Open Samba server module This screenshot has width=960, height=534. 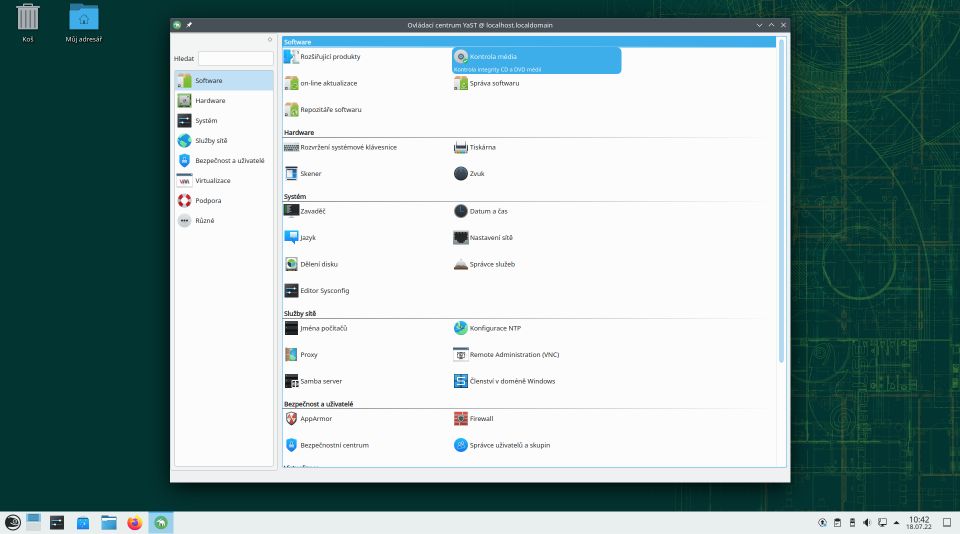pyautogui.click(x=313, y=382)
